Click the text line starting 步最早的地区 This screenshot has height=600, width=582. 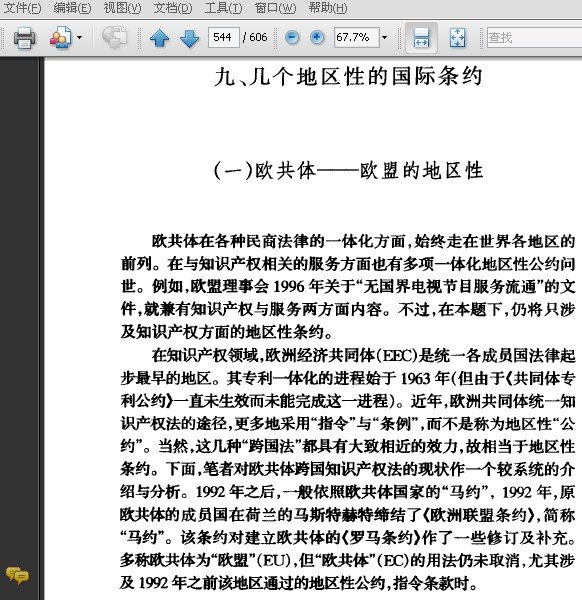coord(348,378)
